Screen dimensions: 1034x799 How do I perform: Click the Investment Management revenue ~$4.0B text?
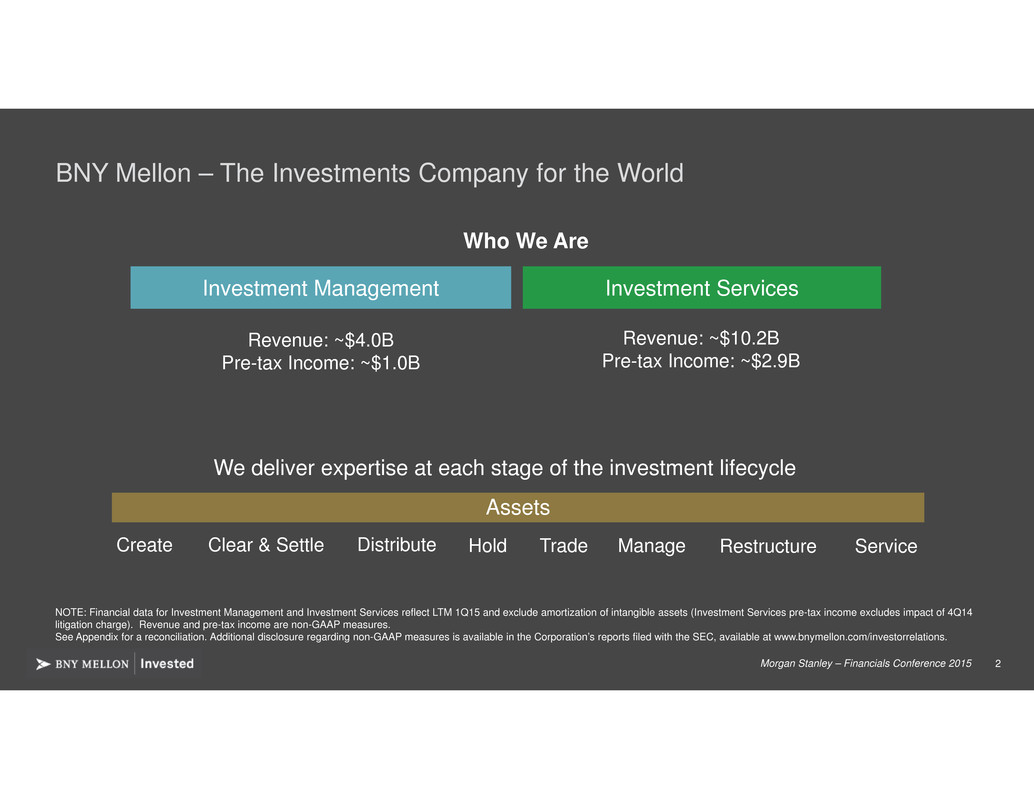click(x=321, y=339)
